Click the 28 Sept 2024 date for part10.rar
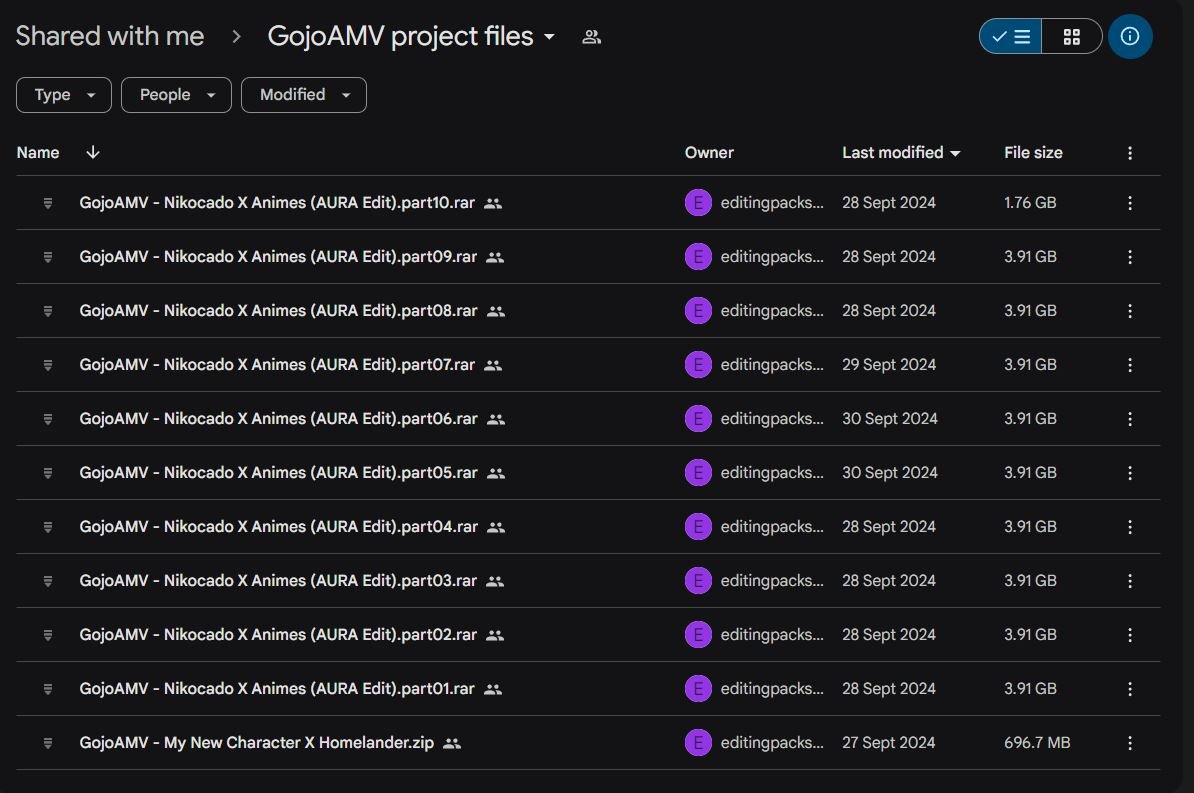 coord(889,203)
